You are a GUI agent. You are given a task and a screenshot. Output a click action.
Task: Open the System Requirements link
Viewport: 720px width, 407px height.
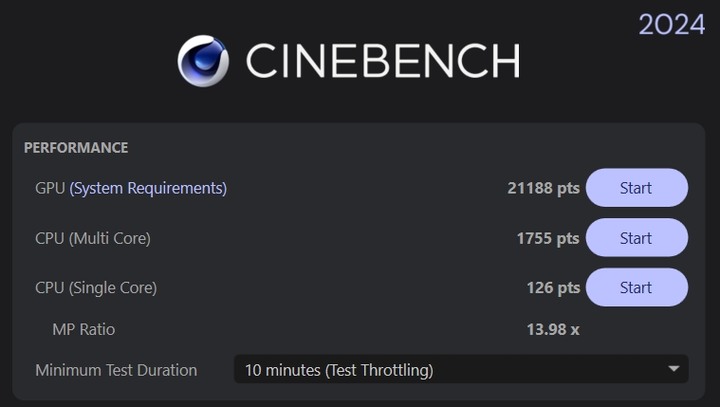pos(148,188)
